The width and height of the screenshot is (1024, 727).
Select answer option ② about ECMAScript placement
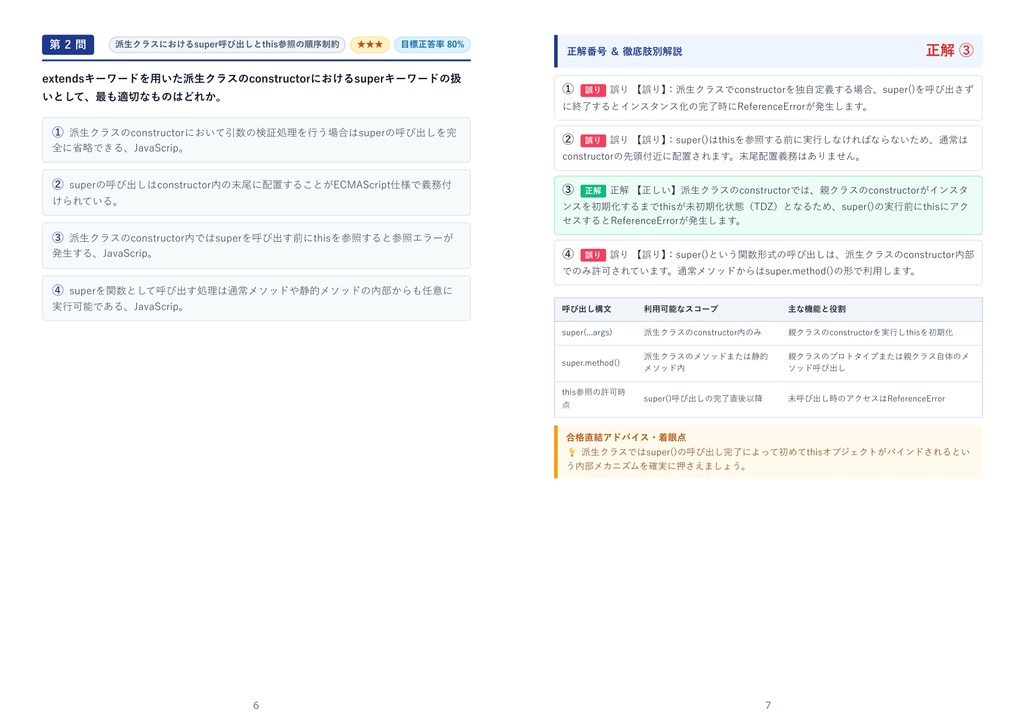tap(256, 193)
